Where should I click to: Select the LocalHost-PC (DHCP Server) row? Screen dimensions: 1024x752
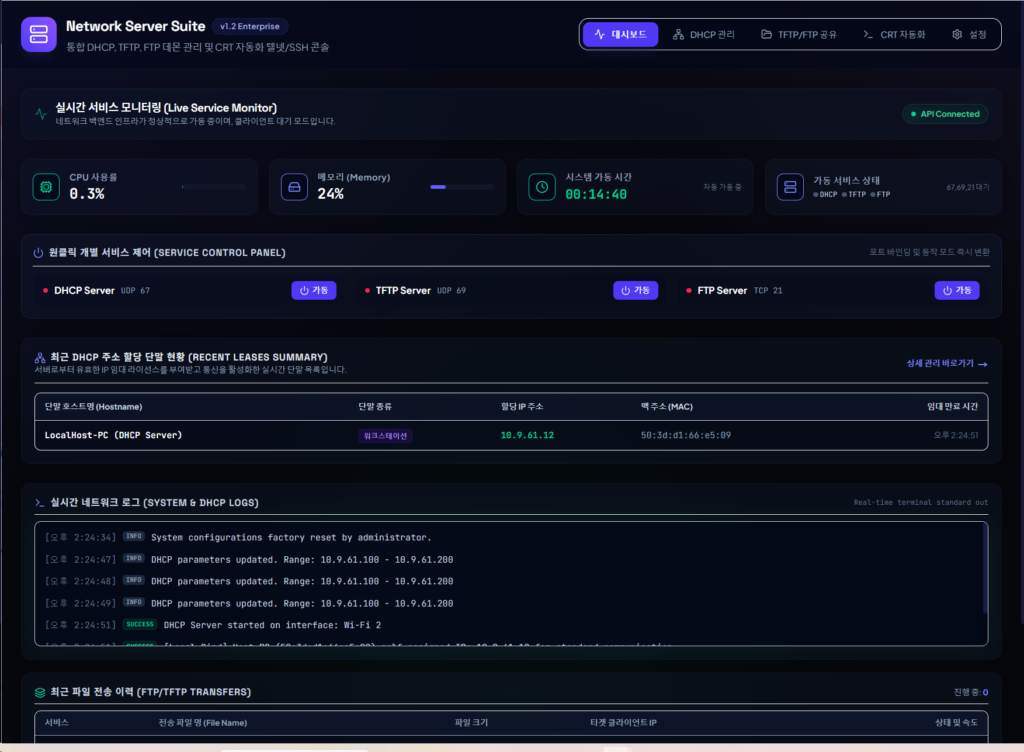(511, 435)
